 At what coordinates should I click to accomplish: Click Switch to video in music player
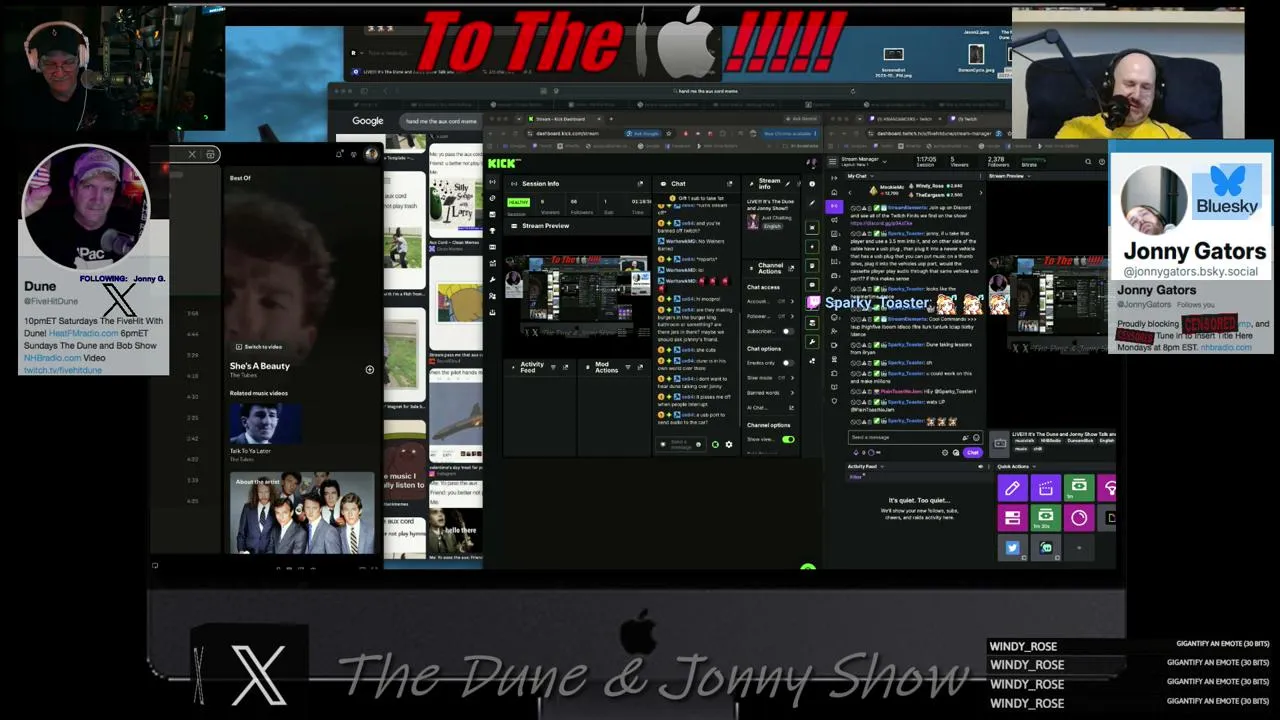(258, 347)
